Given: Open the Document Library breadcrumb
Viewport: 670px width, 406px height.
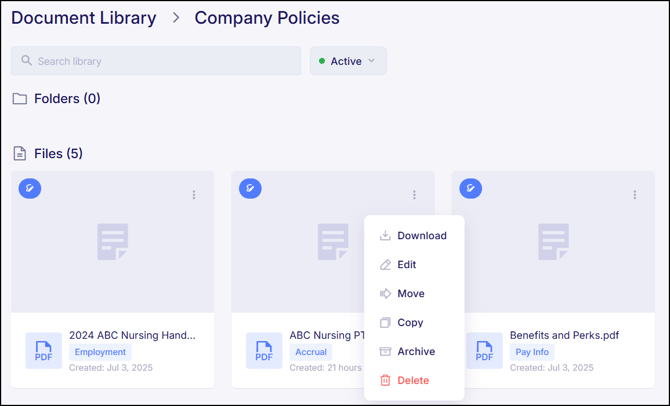Looking at the screenshot, I should coord(84,18).
